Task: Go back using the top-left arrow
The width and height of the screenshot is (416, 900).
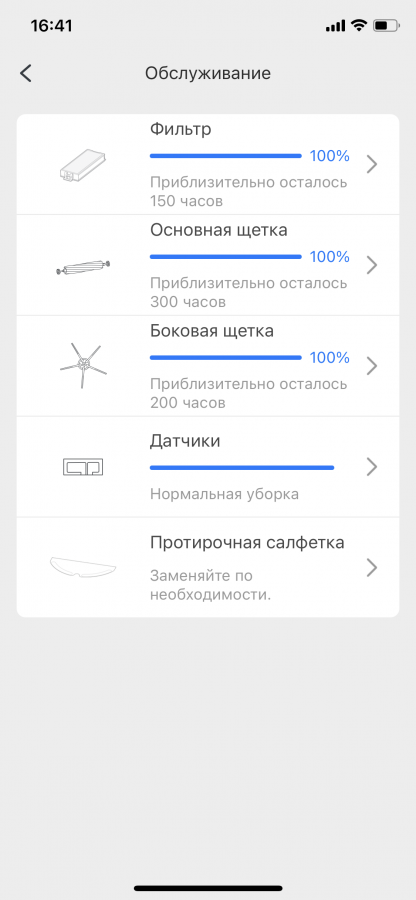Action: click(x=25, y=73)
